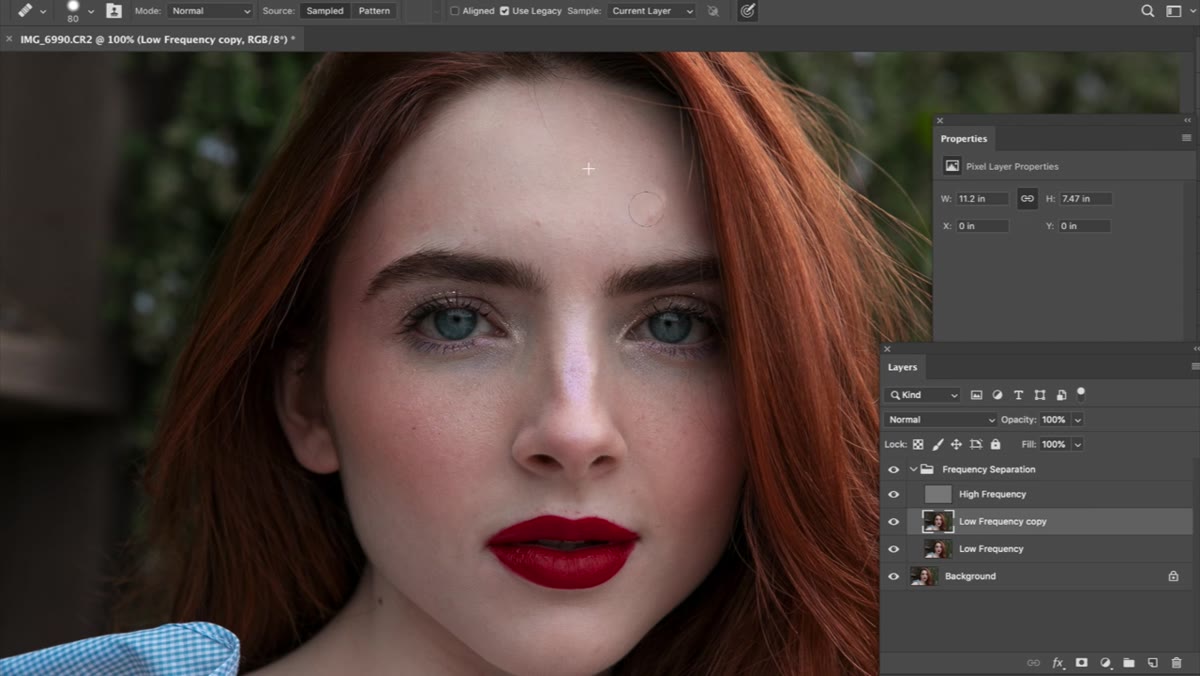The width and height of the screenshot is (1200, 676).
Task: Select the High Frequency layer thumbnail
Action: 938,494
